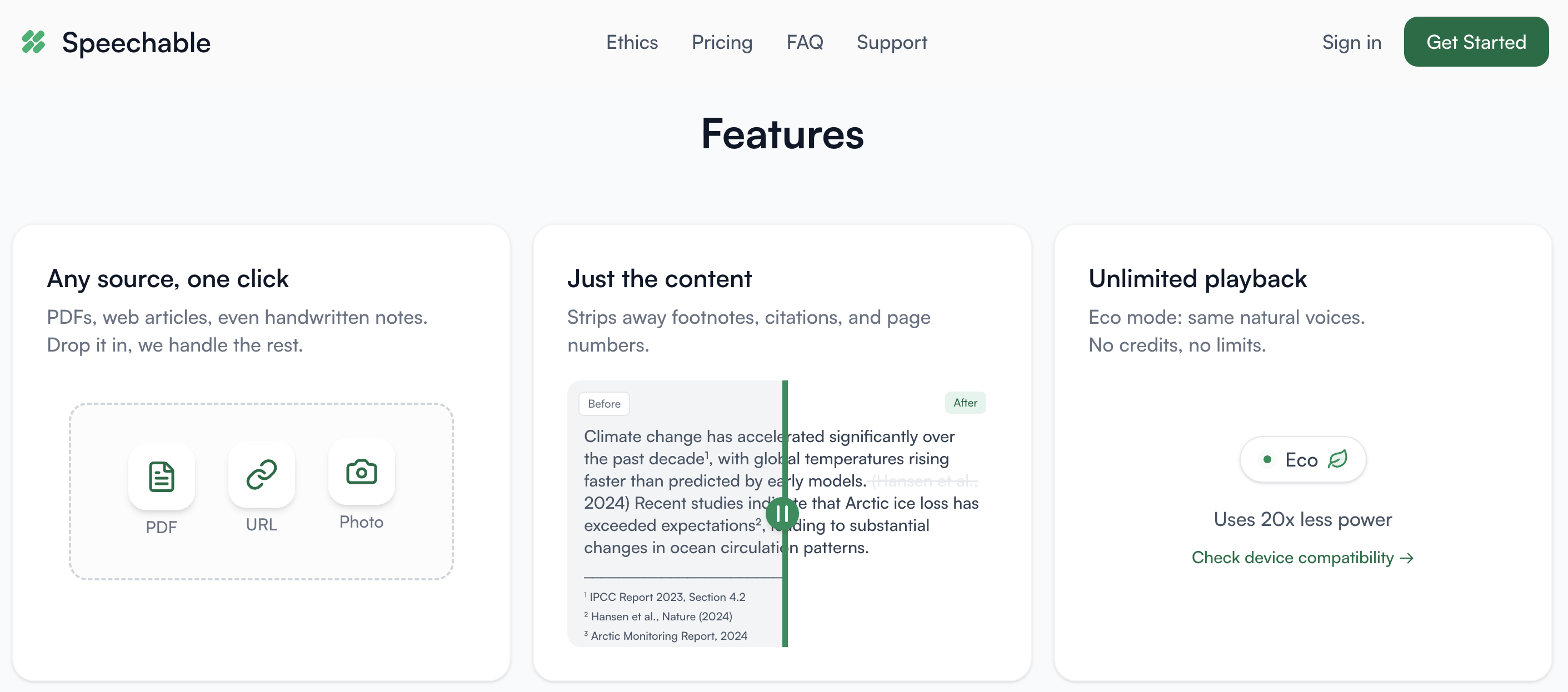Click the Speechable logo icon
Viewport: 1568px width, 692px height.
coord(33,42)
